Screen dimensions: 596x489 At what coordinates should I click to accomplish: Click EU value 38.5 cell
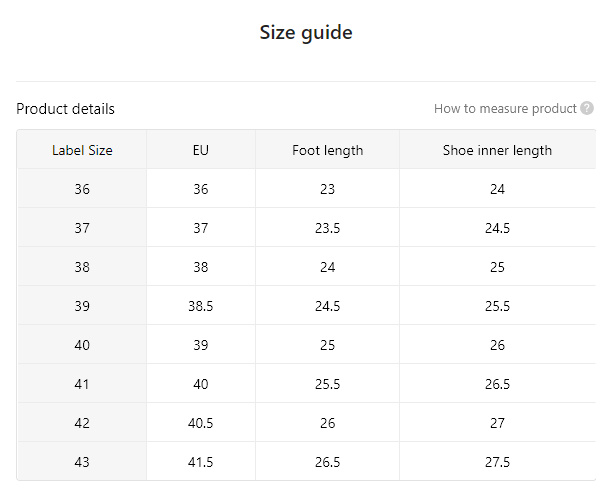click(201, 306)
